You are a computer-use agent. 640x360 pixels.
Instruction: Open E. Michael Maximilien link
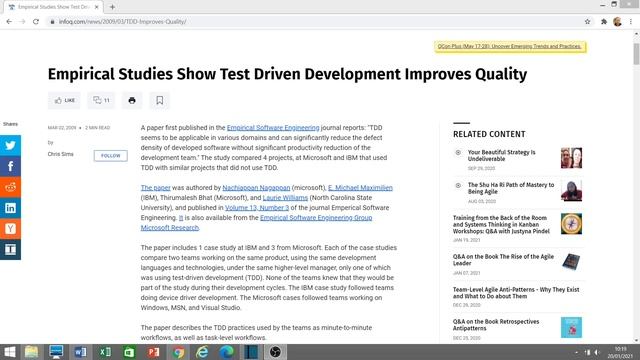(360, 188)
